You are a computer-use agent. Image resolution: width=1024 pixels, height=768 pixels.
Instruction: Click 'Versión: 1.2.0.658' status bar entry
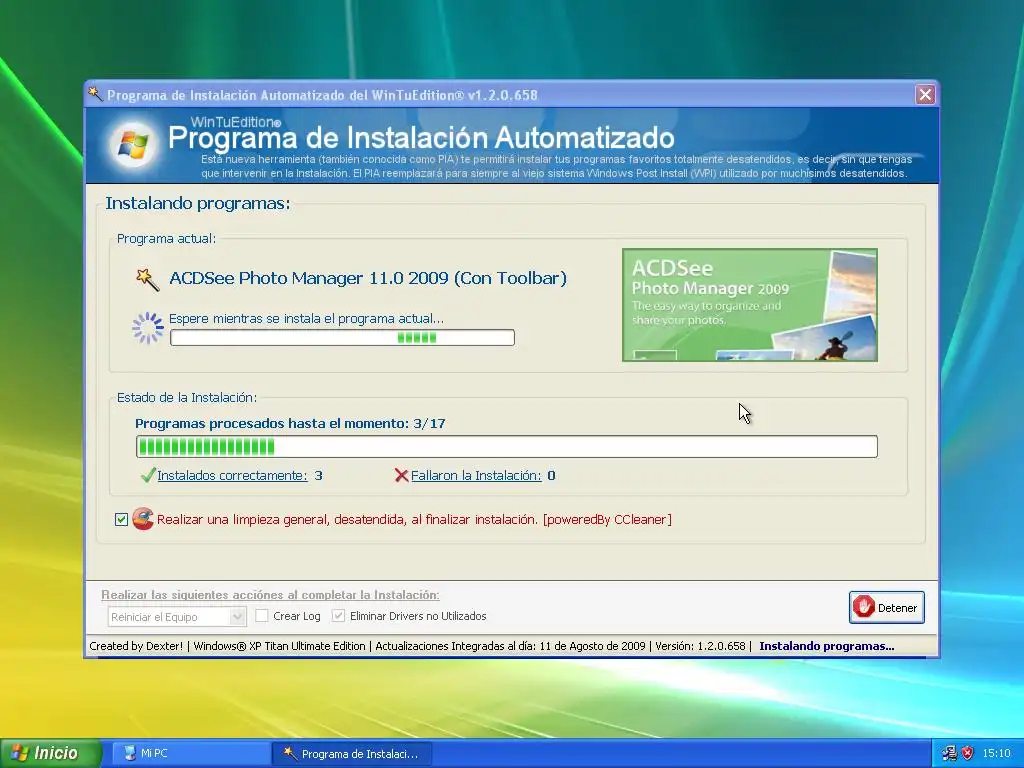700,646
